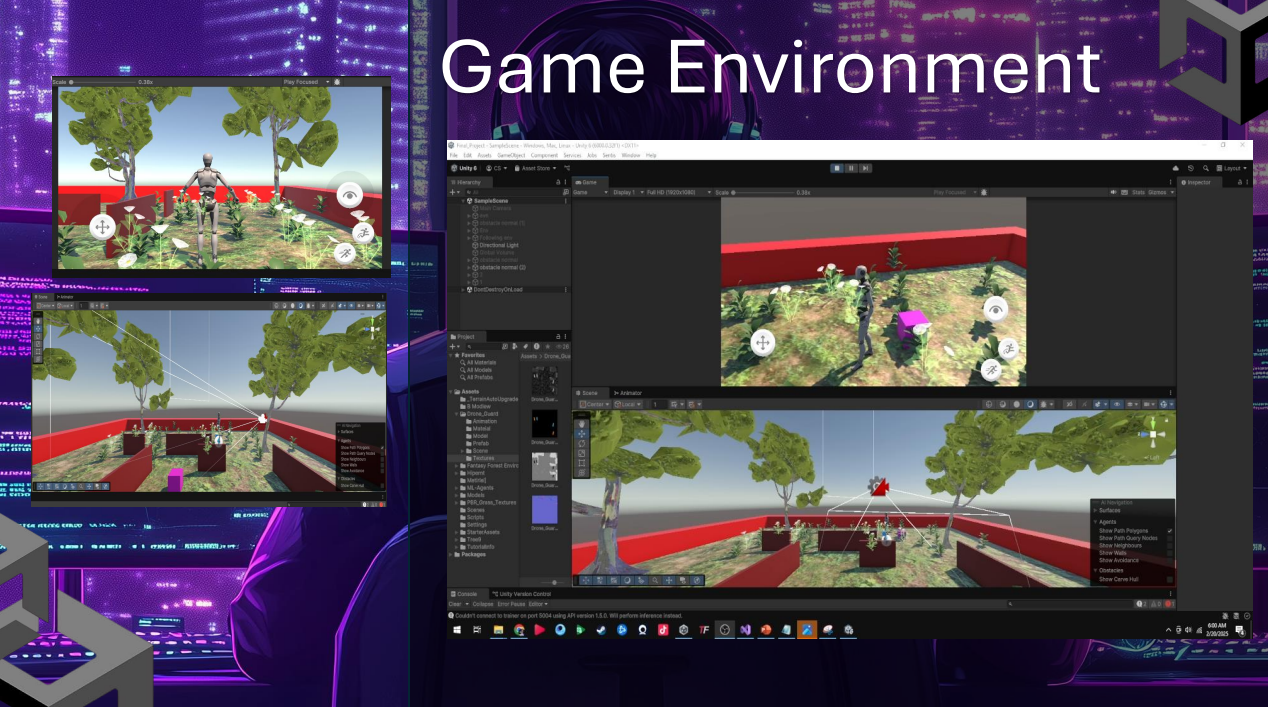Tap the eye look button in the main editor's Game view
The height and width of the screenshot is (707, 1268).
pos(995,311)
